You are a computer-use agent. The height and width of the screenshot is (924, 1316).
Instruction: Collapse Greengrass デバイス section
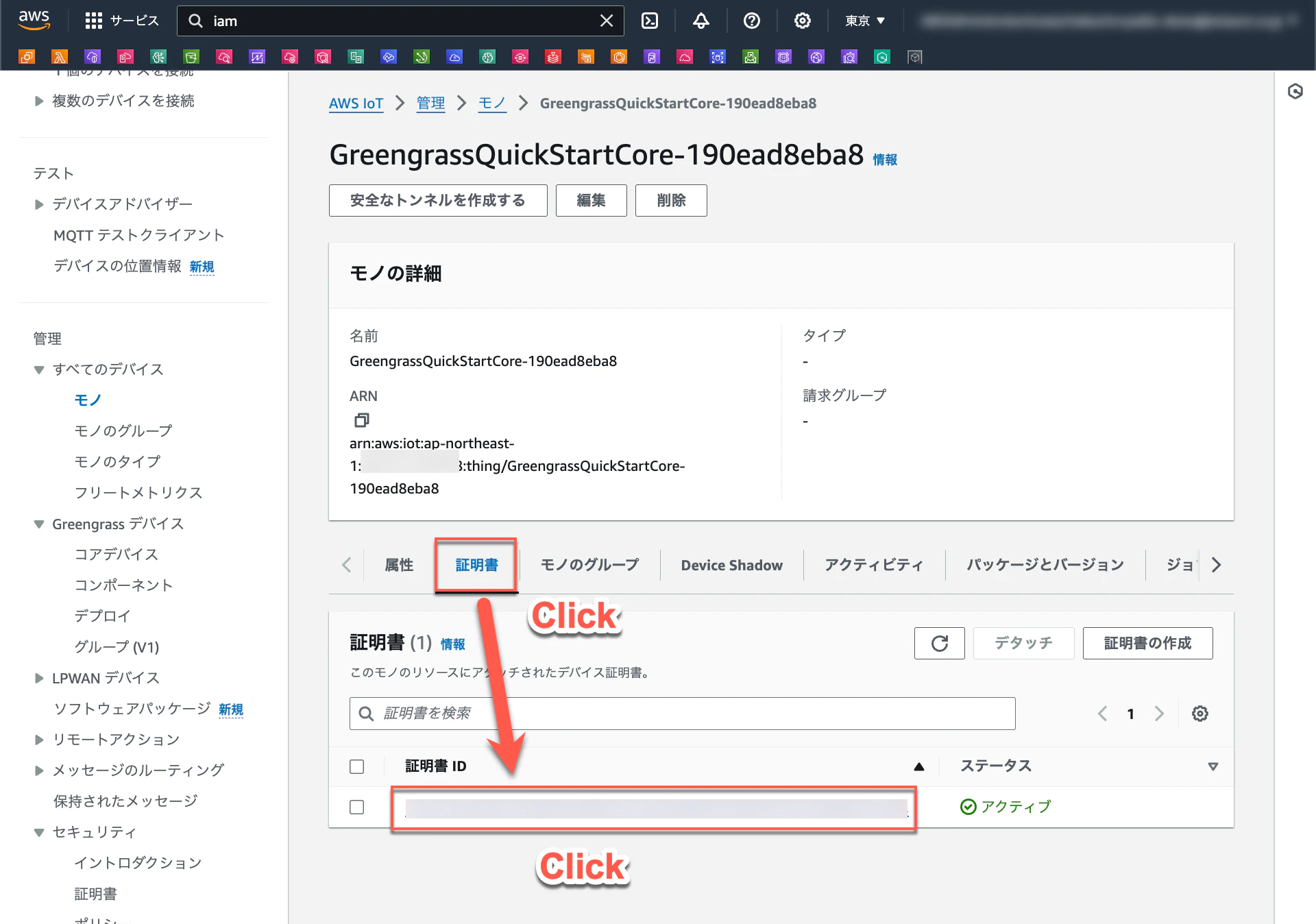[x=39, y=524]
